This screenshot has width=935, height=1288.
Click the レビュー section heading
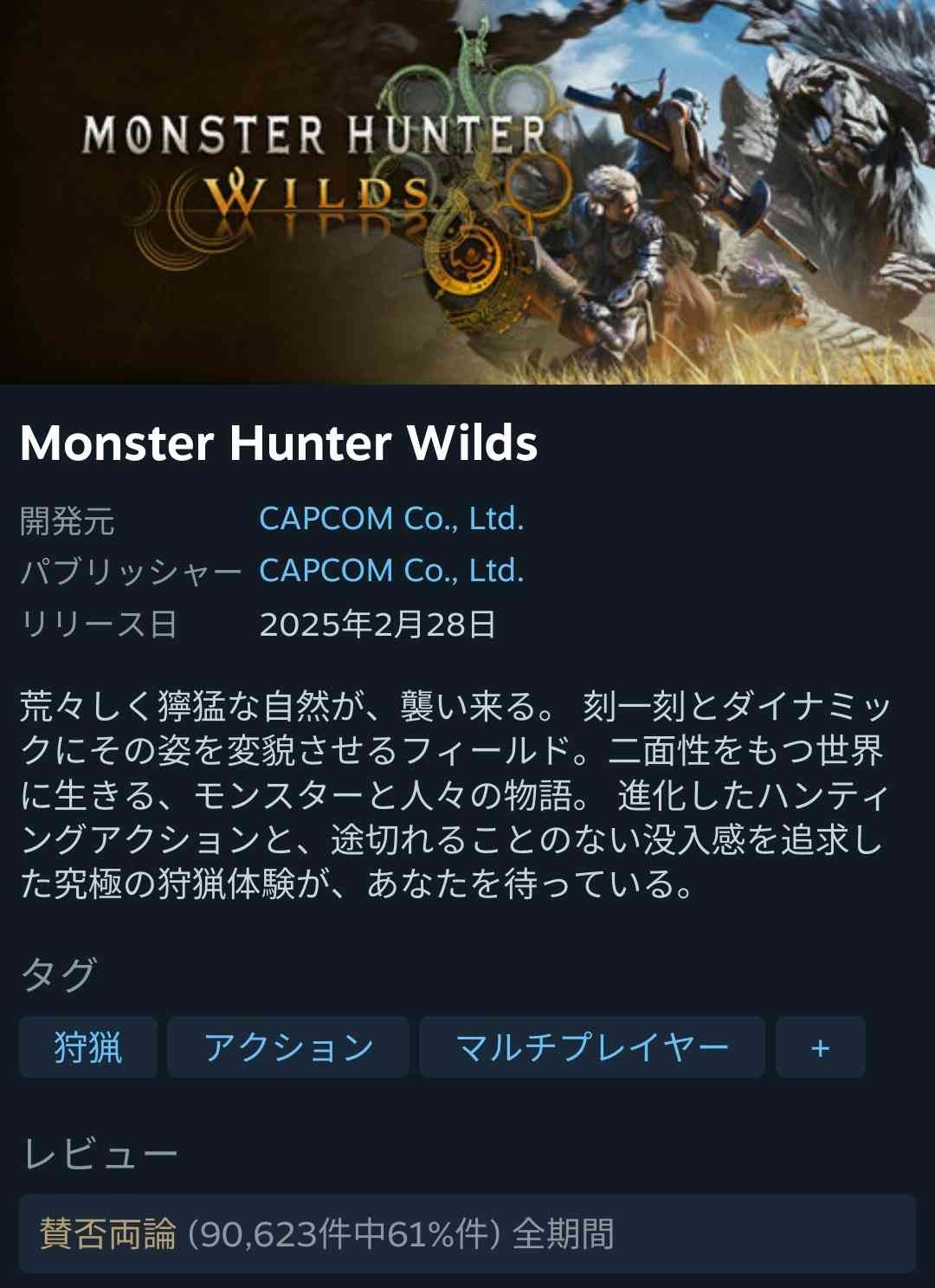pyautogui.click(x=100, y=1155)
